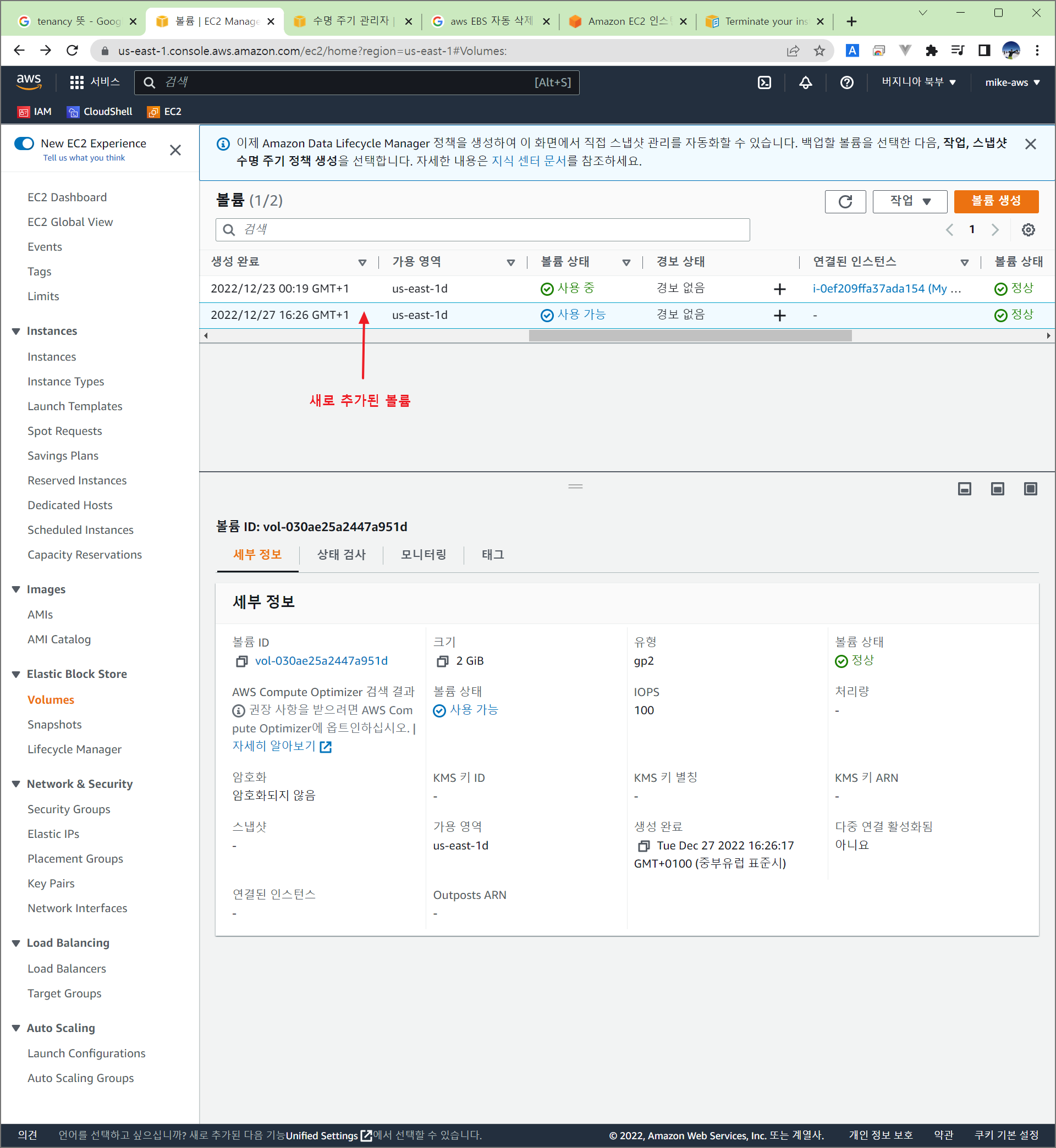Open the help question mark menu
1056x1148 pixels.
(x=846, y=82)
